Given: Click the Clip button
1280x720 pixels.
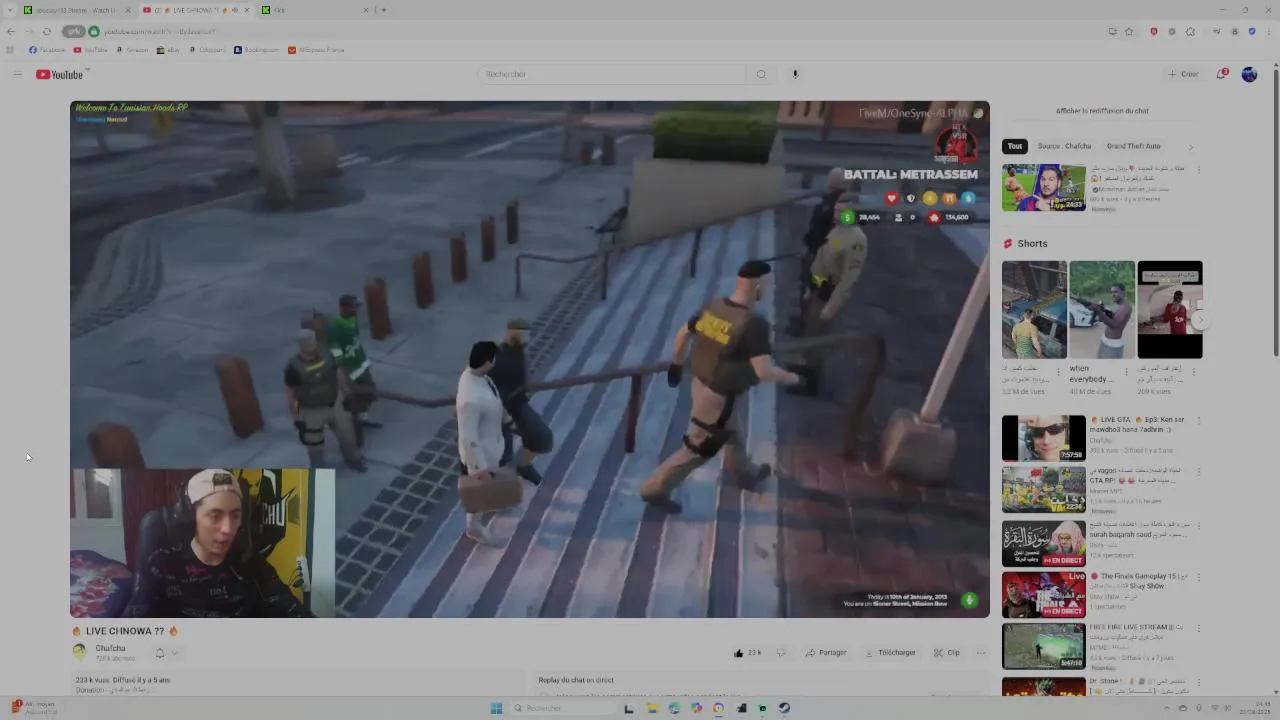Looking at the screenshot, I should pos(946,653).
